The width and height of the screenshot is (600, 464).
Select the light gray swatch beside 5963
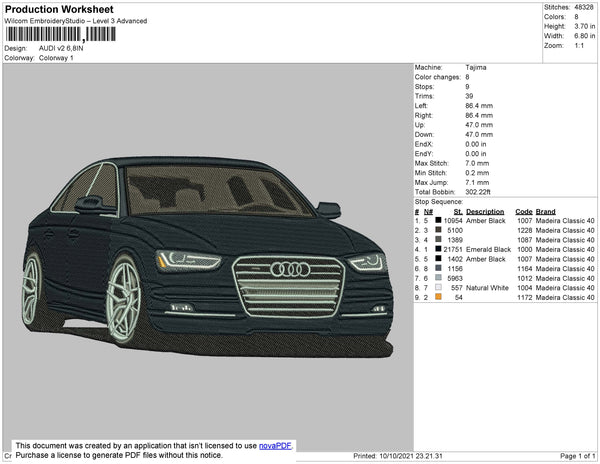pyautogui.click(x=438, y=278)
